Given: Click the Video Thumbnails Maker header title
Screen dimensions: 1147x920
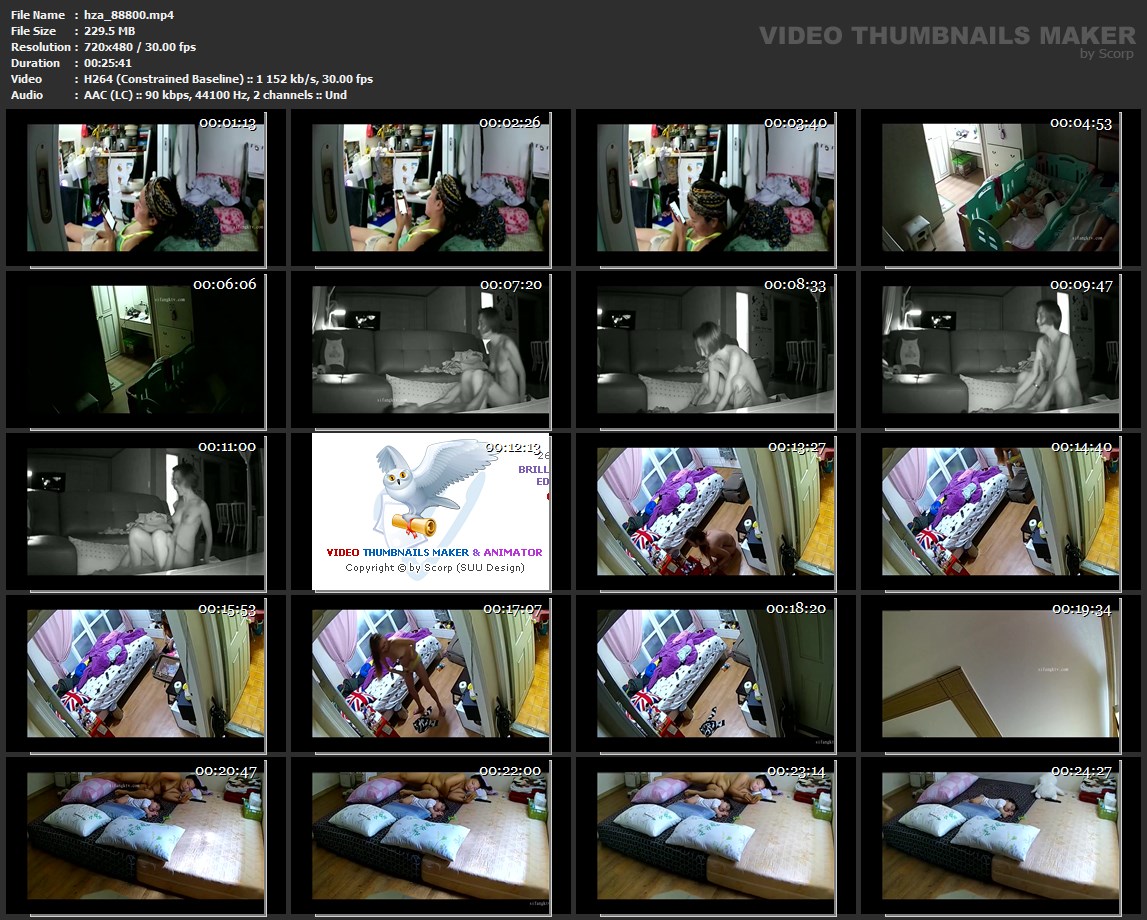Looking at the screenshot, I should pyautogui.click(x=947, y=35).
